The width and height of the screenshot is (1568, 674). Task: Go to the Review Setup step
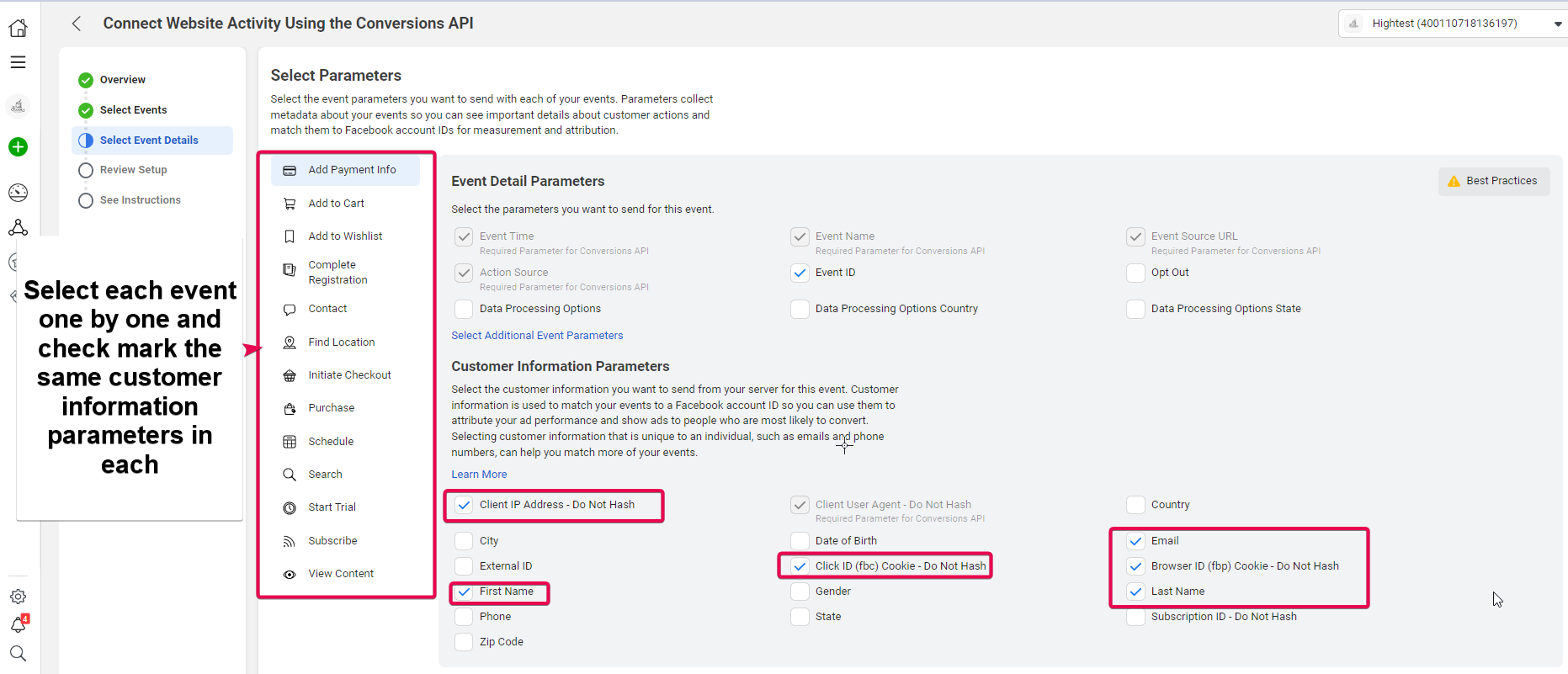[133, 170]
